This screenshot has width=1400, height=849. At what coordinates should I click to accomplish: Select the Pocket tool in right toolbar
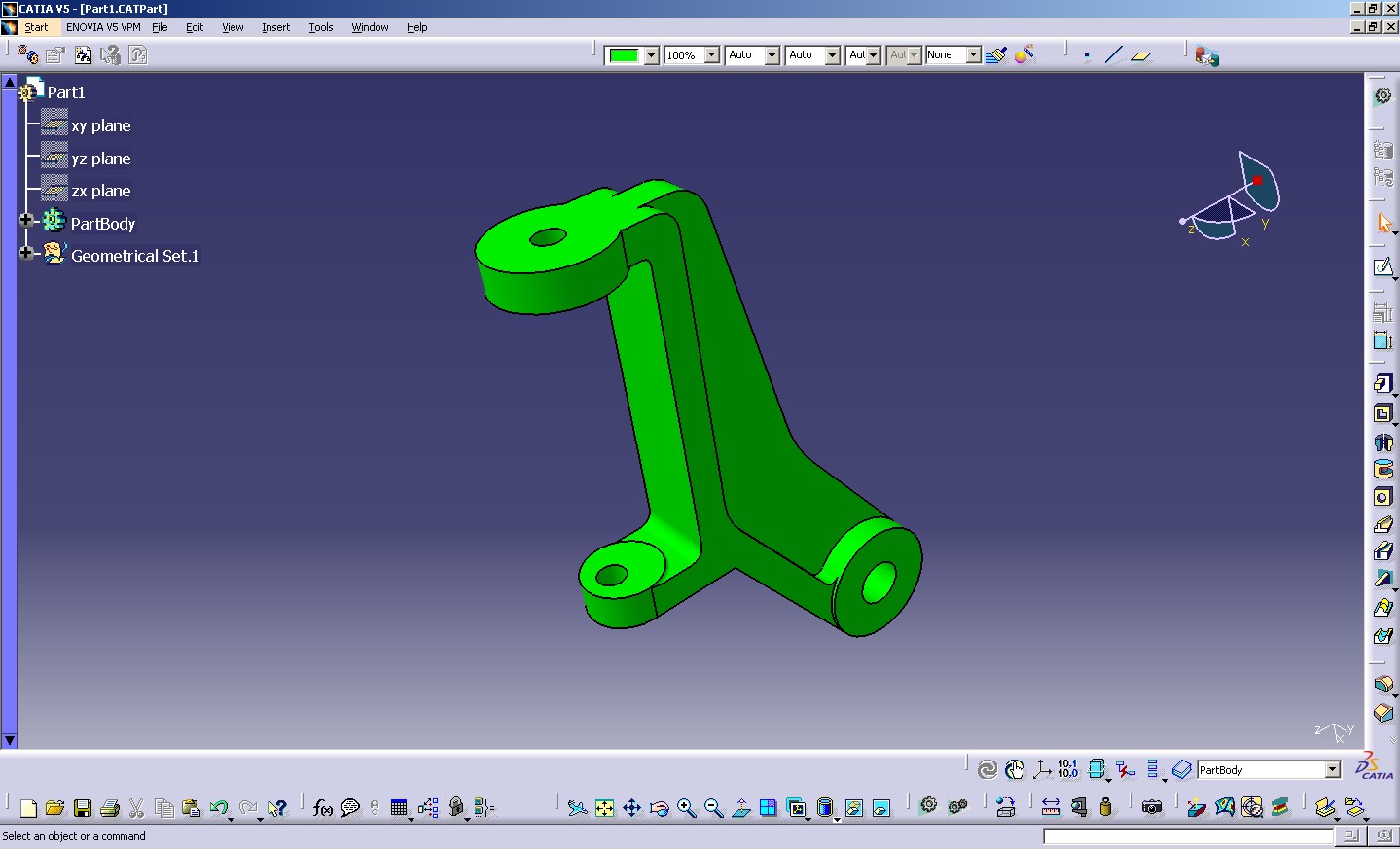pyautogui.click(x=1382, y=413)
